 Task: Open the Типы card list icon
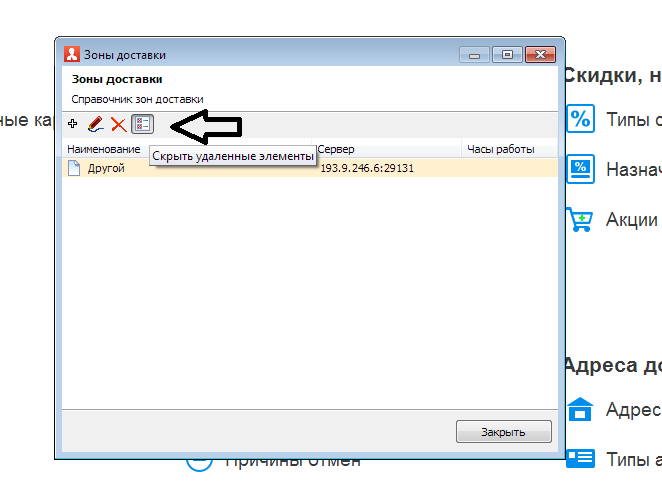coord(581,458)
